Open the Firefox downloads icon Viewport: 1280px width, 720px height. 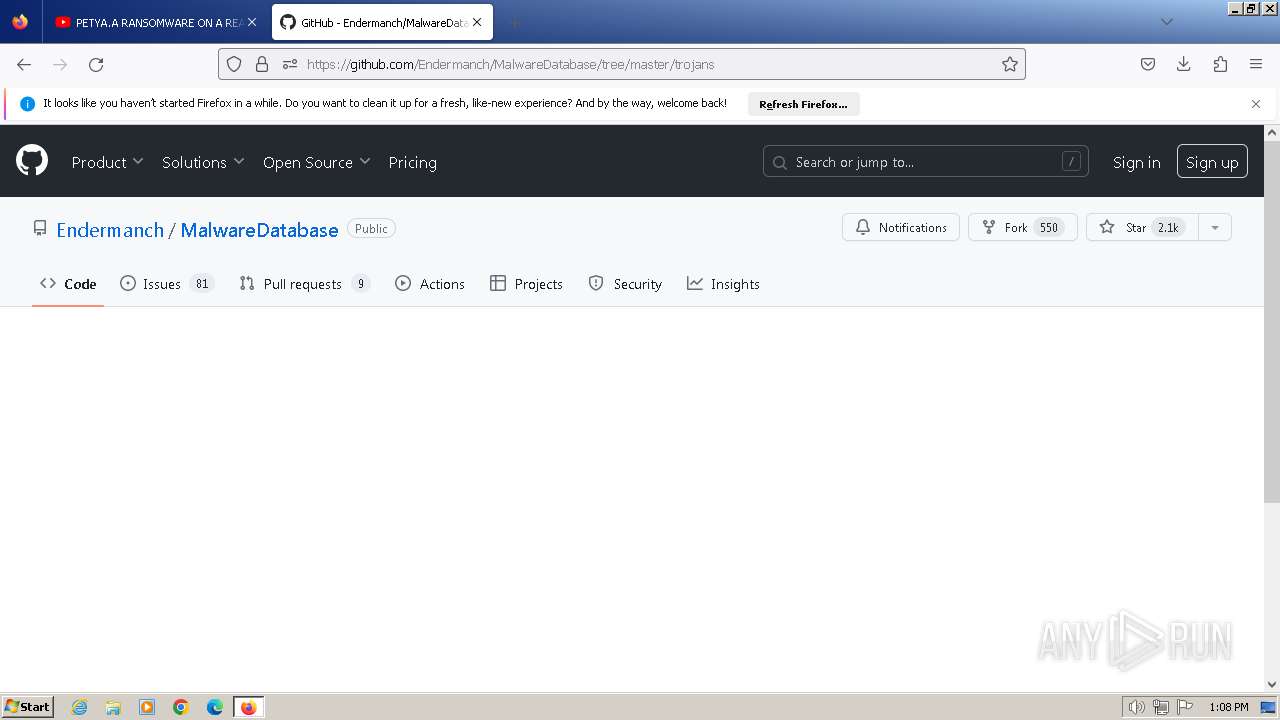click(x=1184, y=64)
